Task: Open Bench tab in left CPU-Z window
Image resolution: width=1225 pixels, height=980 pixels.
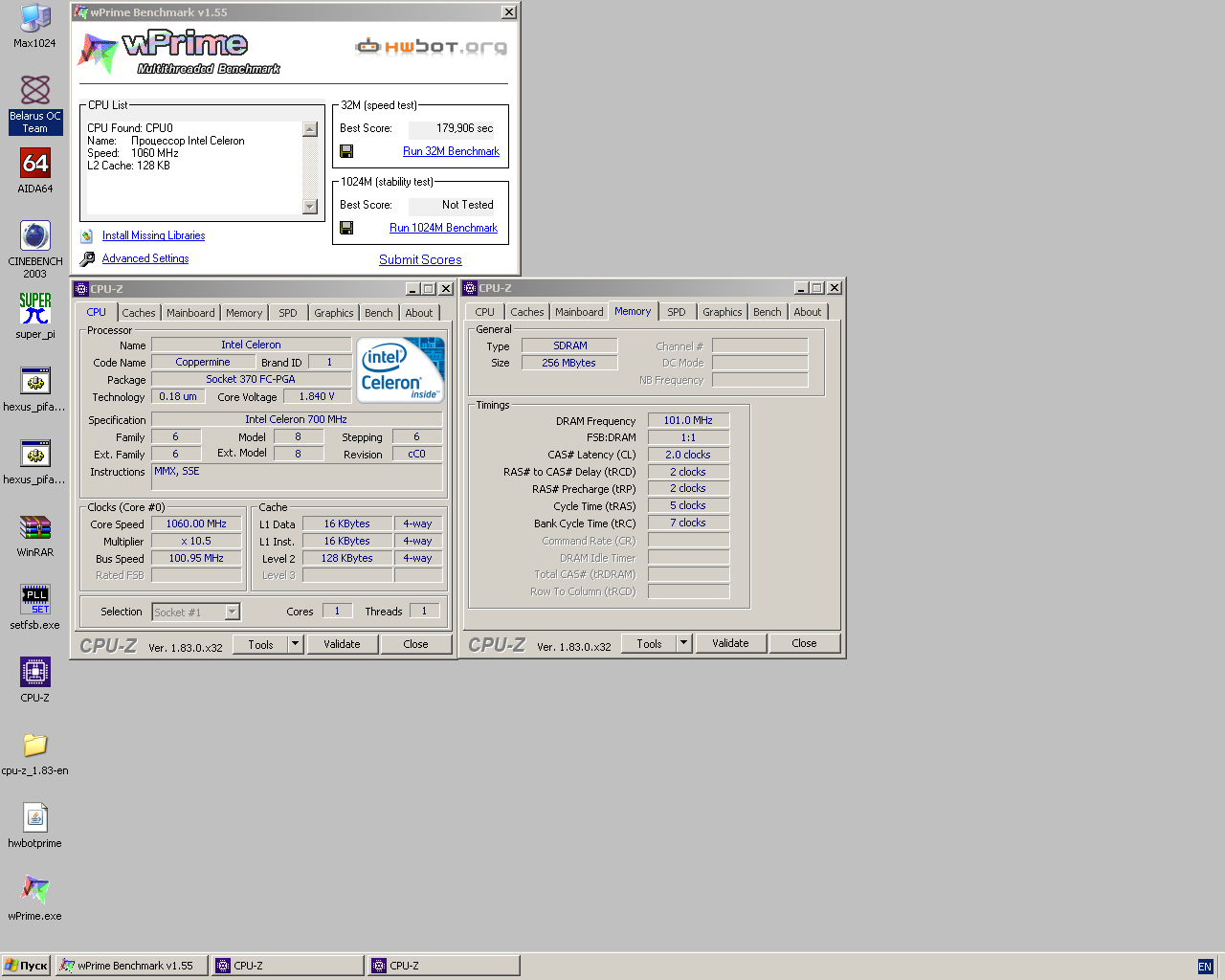Action: coord(379,313)
